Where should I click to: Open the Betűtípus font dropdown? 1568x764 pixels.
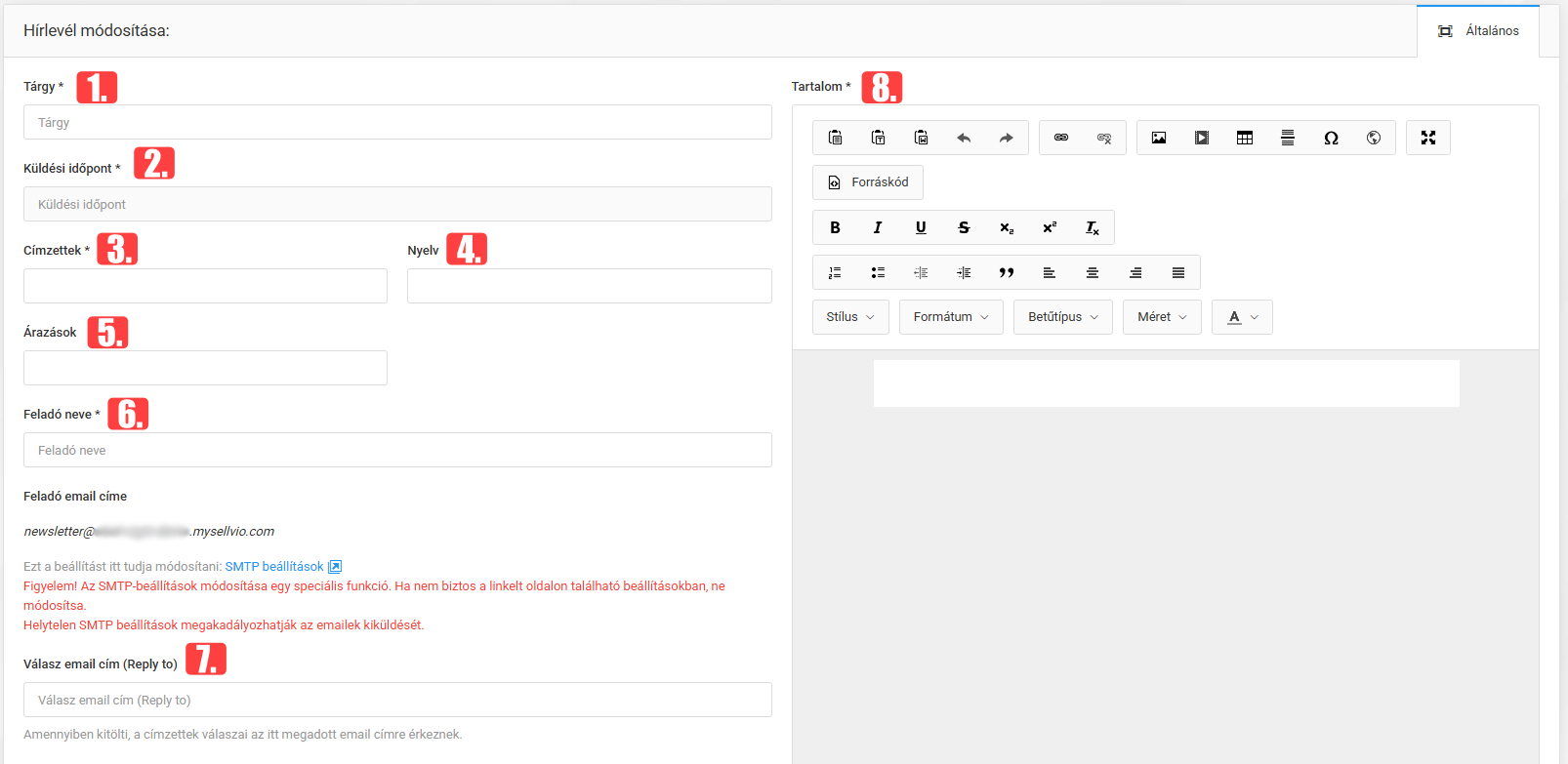[1063, 317]
